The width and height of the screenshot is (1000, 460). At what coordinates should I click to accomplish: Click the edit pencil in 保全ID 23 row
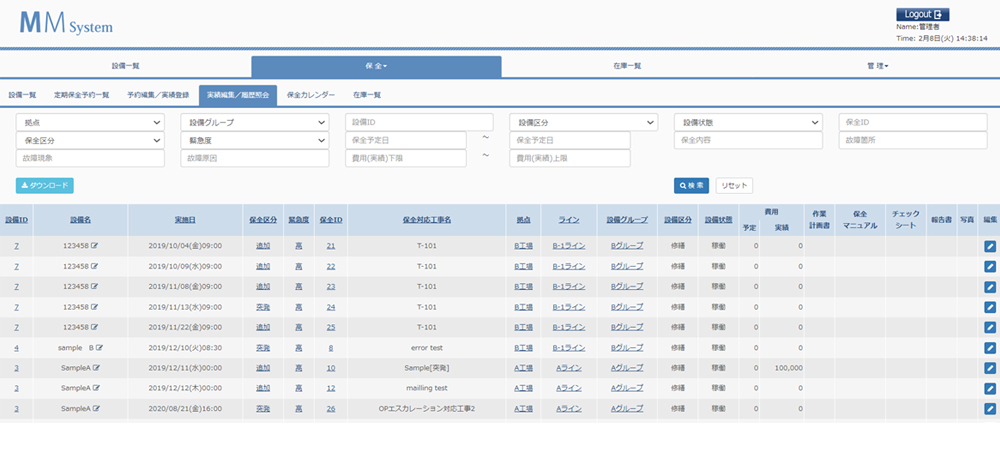coord(989,287)
